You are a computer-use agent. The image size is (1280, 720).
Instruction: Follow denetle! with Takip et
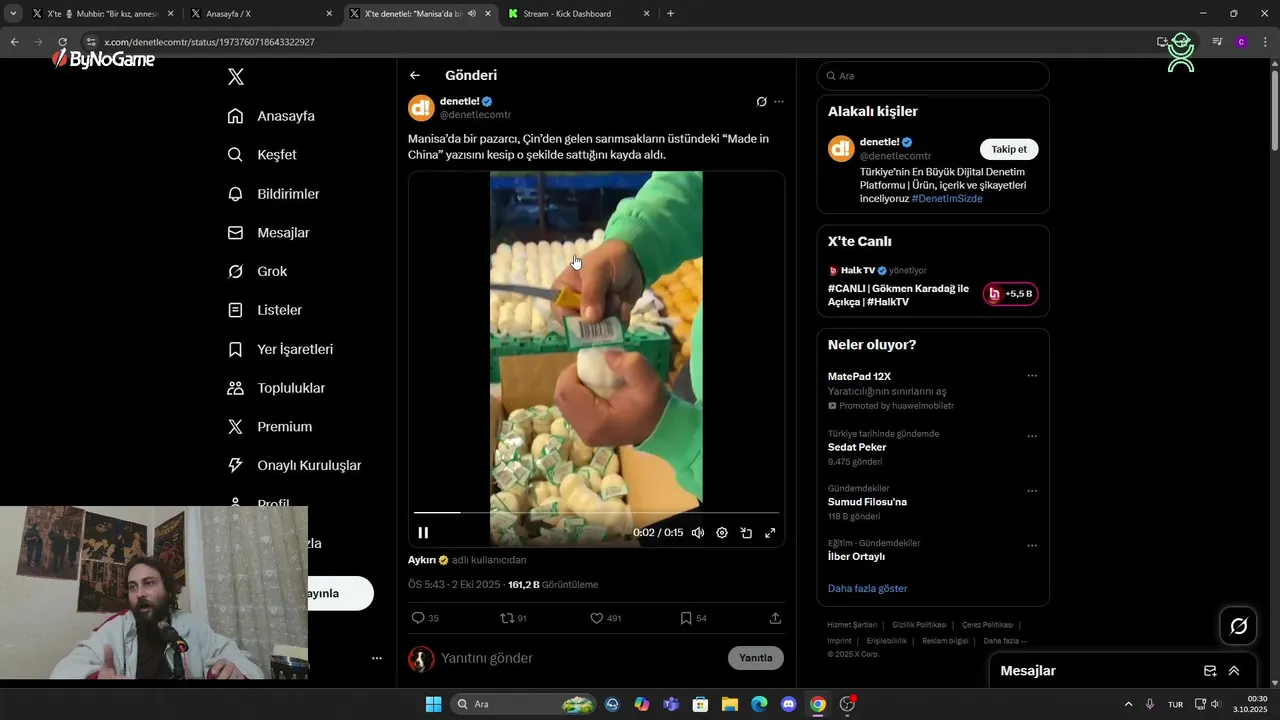click(1009, 149)
